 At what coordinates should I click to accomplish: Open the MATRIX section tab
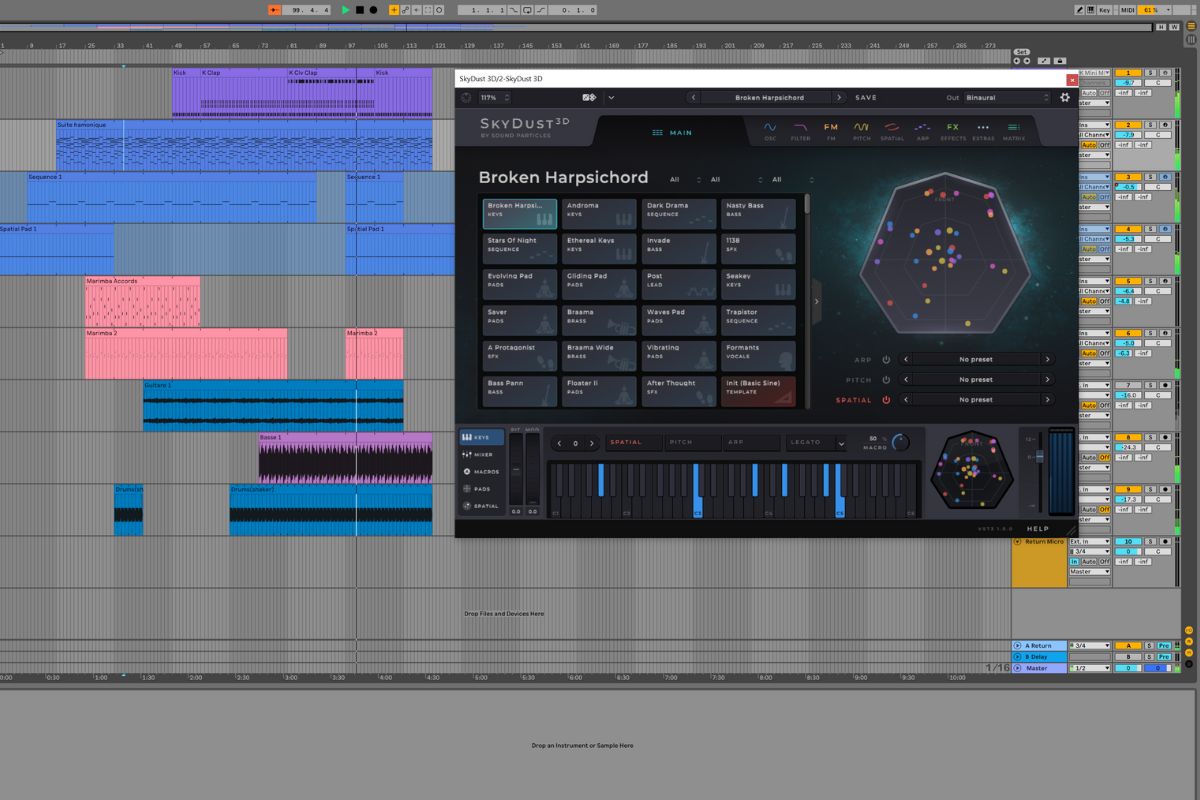click(1014, 131)
